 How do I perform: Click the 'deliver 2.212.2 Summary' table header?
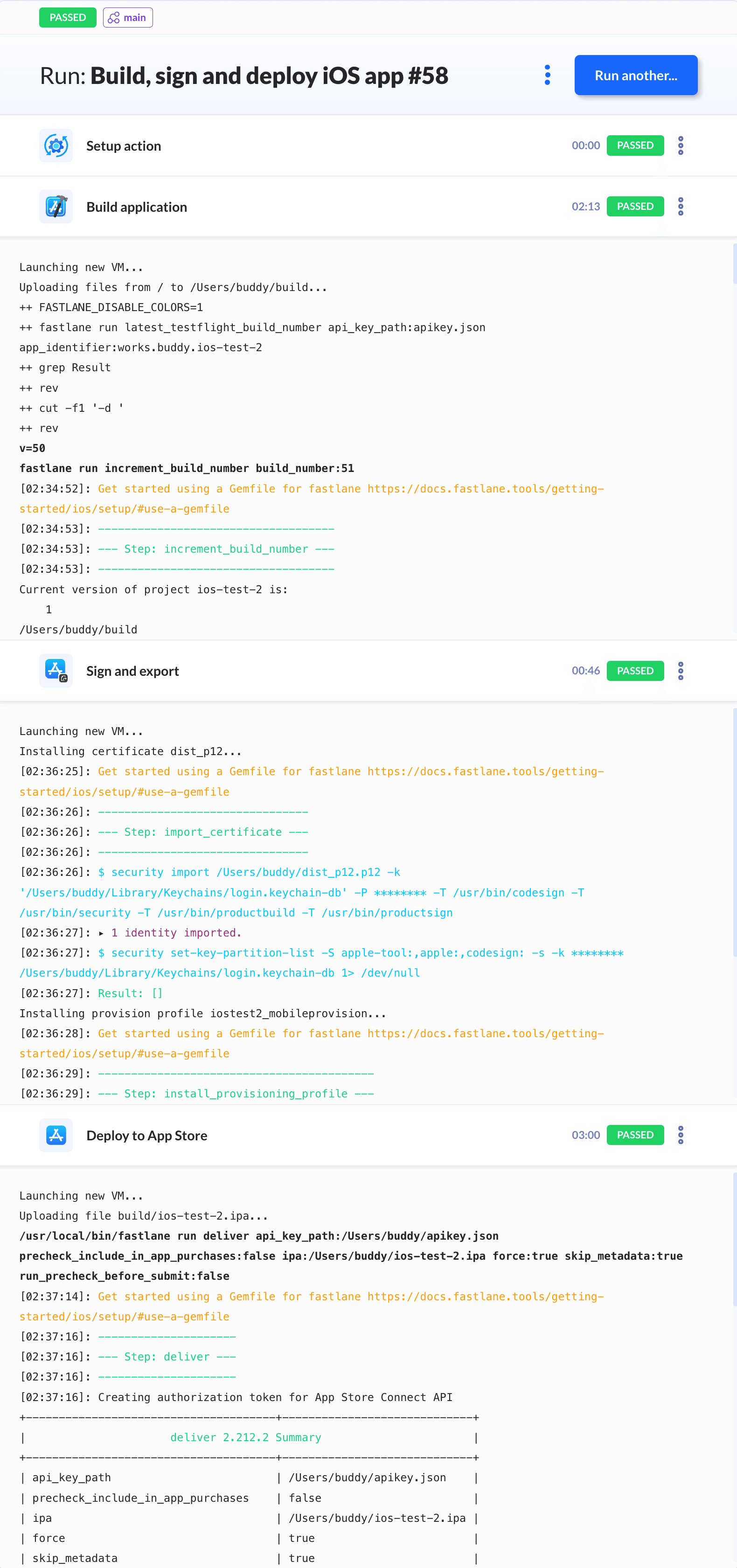pos(246,1437)
